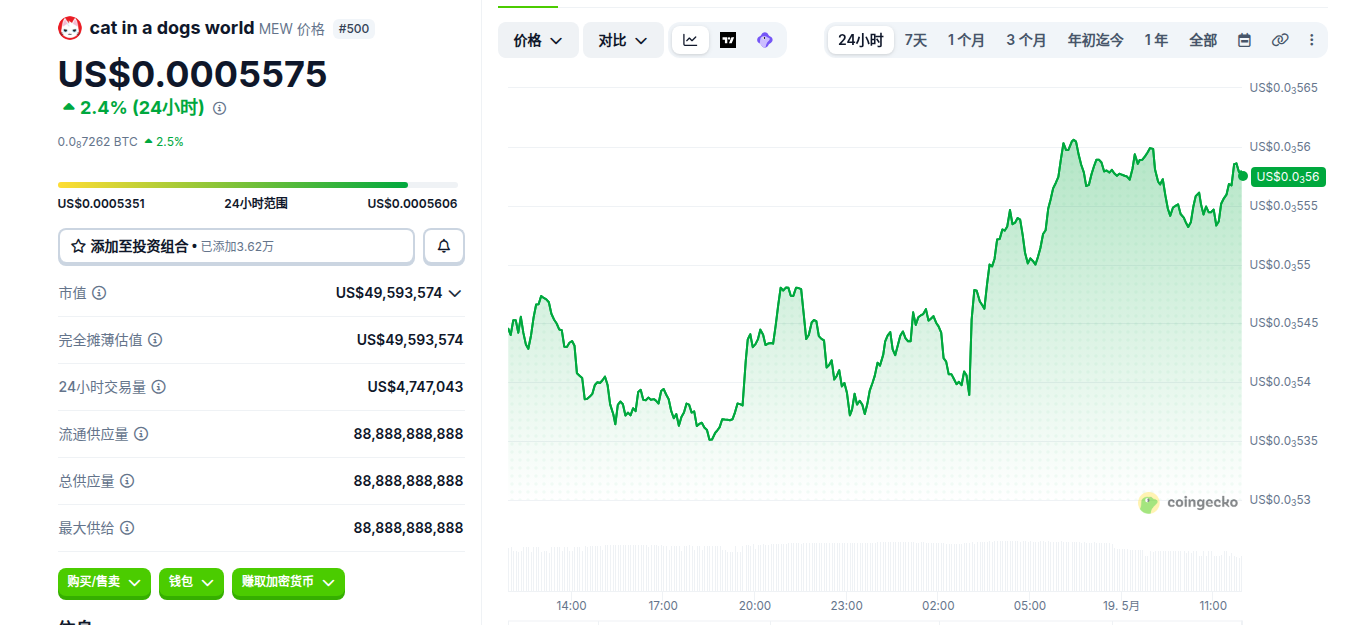Viewport: 1360px width, 625px height.
Task: Click the 19. 5月 date axis label
Action: 1121,605
